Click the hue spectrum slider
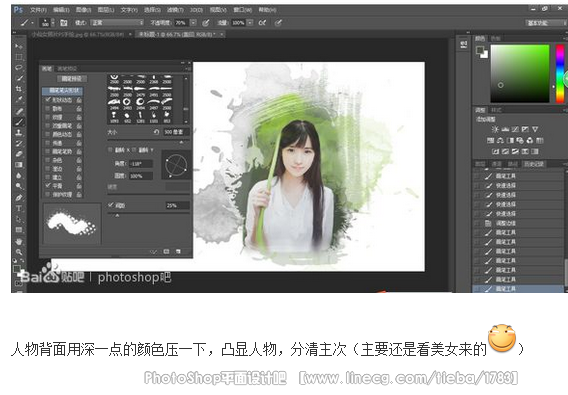 560,74
